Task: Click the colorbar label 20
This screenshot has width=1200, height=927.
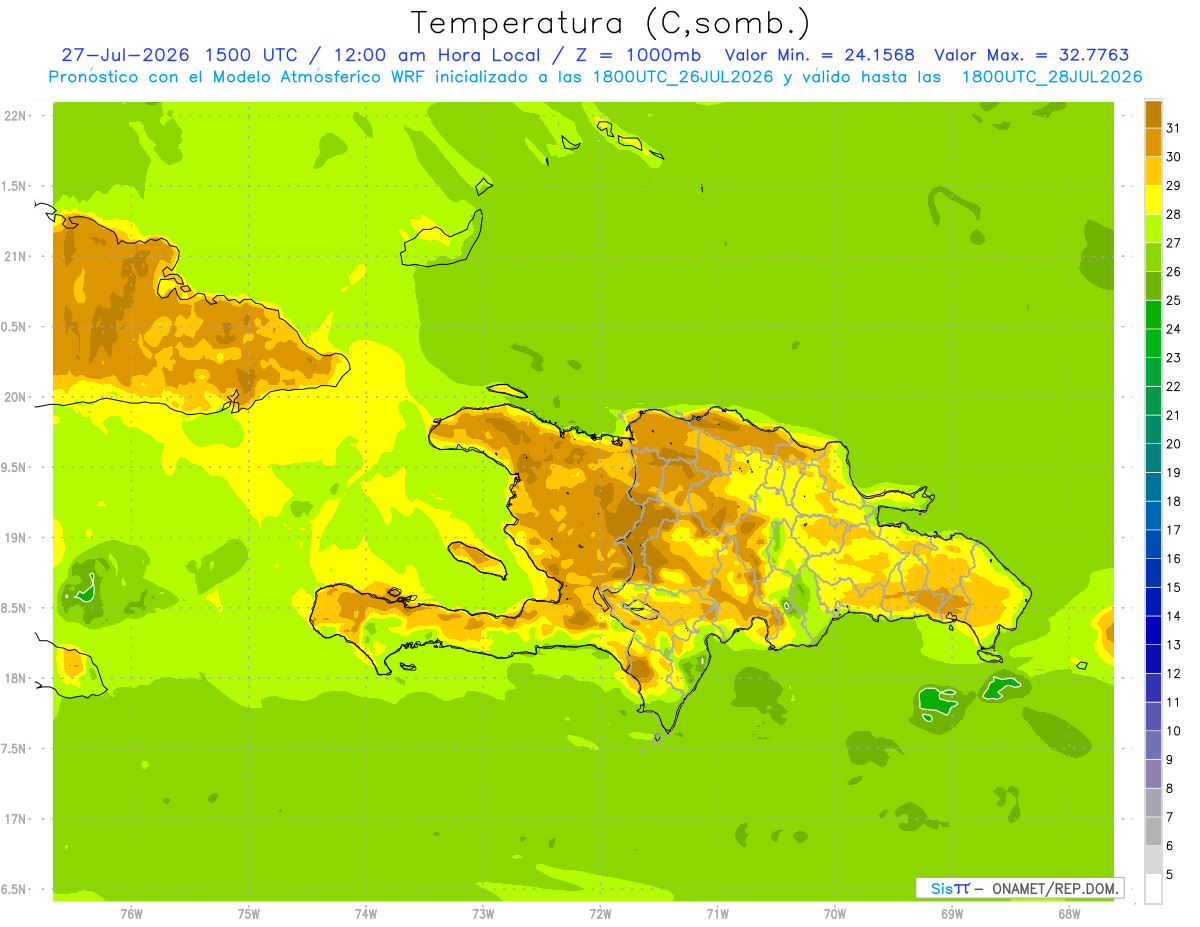Action: coord(1173,444)
